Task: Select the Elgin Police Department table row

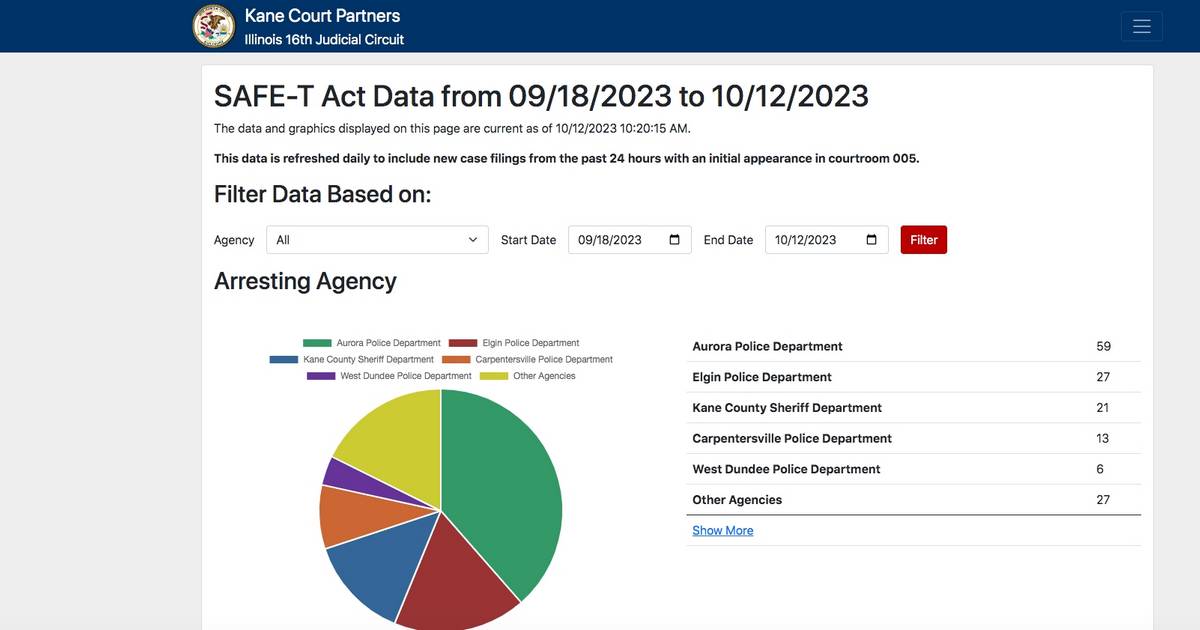Action: pyautogui.click(x=913, y=377)
